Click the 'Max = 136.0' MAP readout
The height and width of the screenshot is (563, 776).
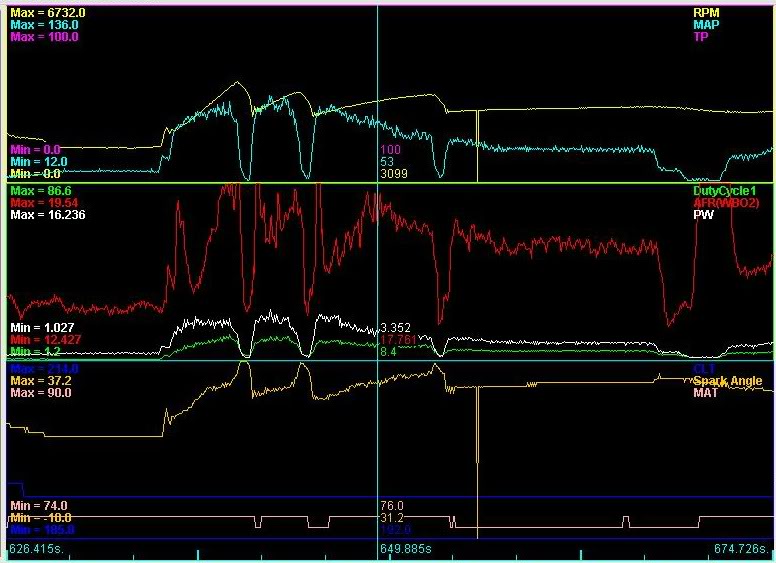click(44, 25)
